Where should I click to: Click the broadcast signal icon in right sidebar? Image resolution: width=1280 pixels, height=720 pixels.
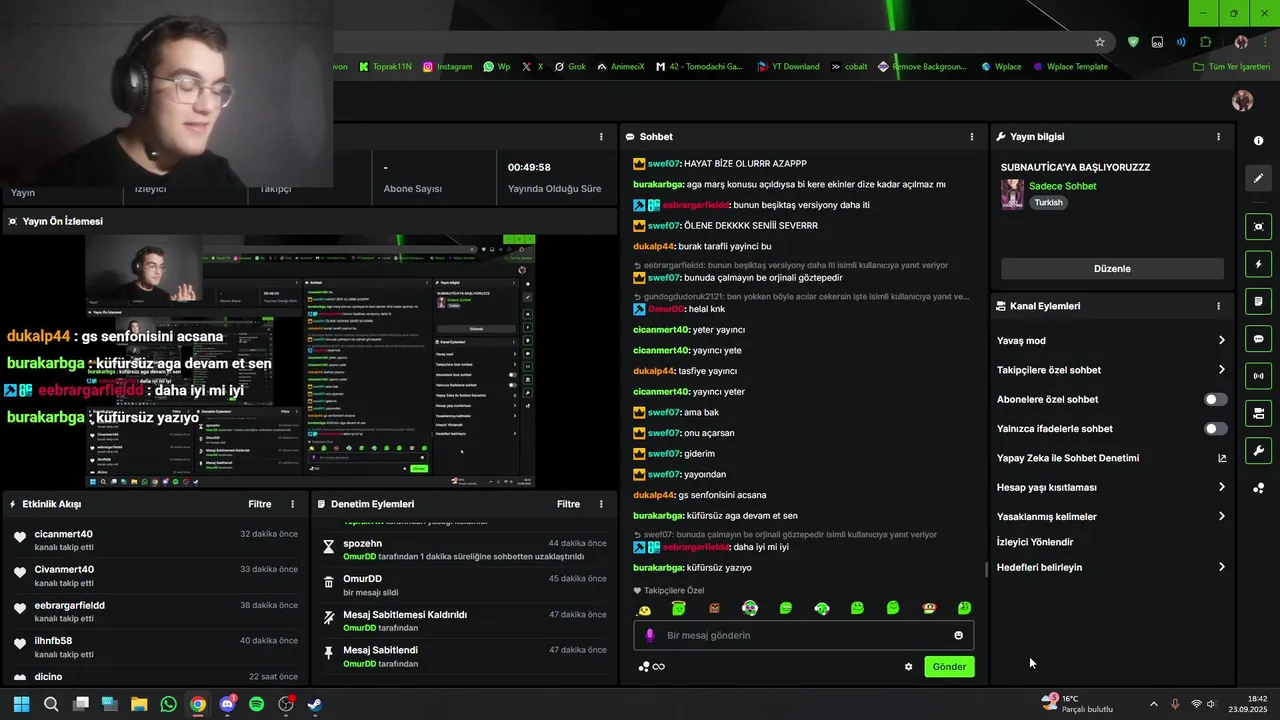1259,376
